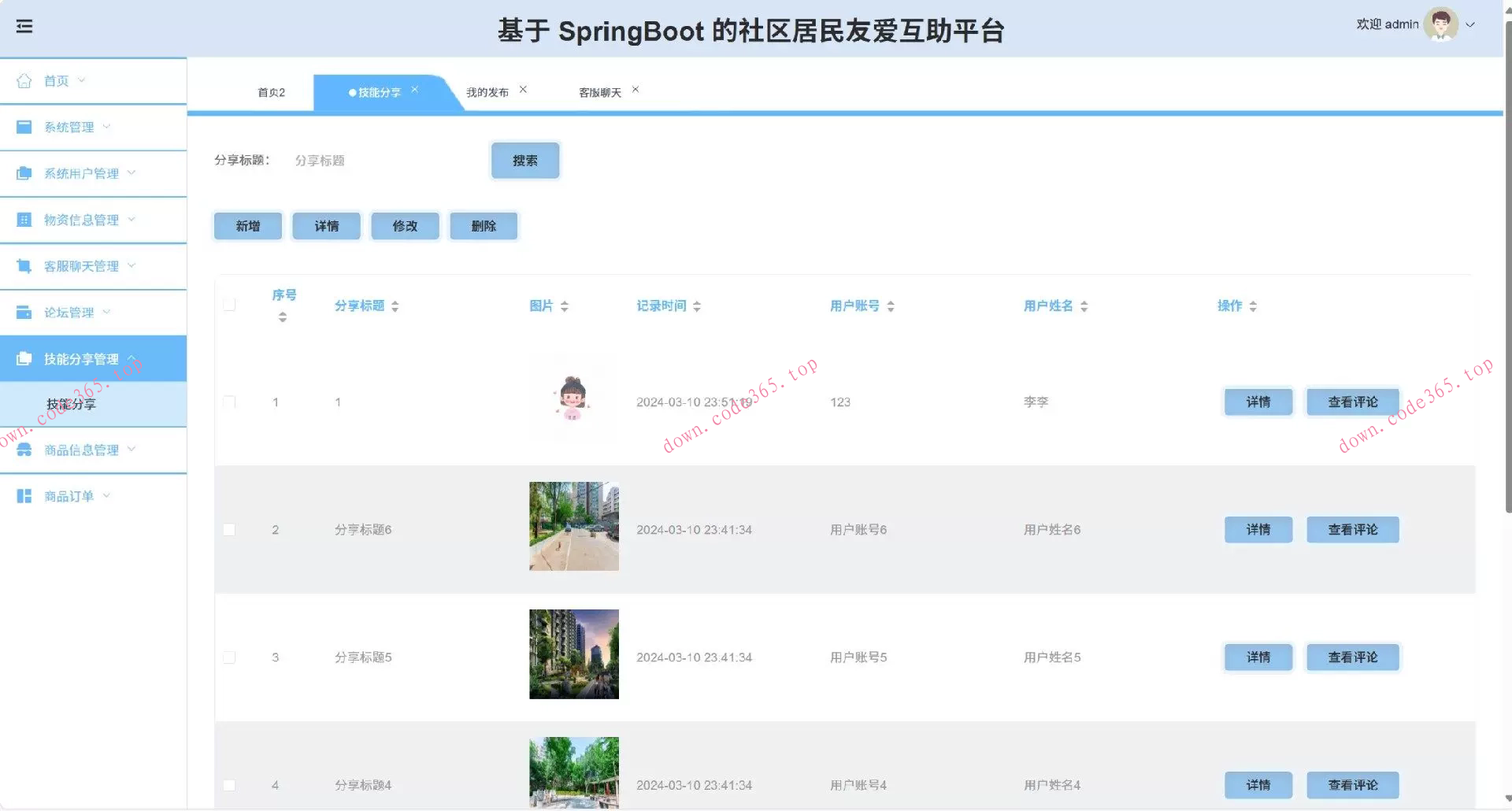Click the 技能分享管理 sidebar icon
1512x811 pixels.
tap(24, 359)
